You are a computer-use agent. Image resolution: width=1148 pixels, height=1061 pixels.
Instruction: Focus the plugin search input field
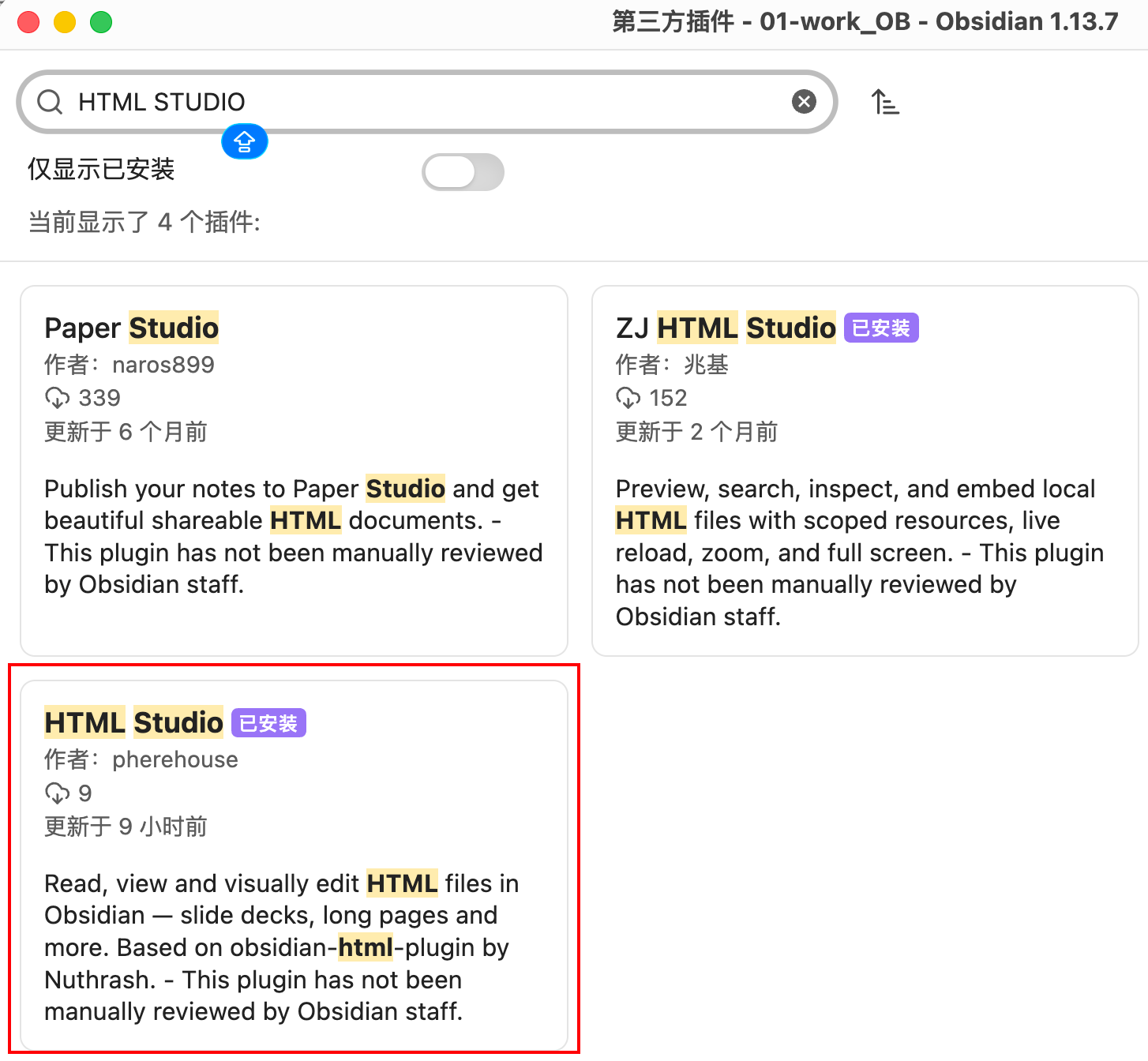pyautogui.click(x=426, y=102)
